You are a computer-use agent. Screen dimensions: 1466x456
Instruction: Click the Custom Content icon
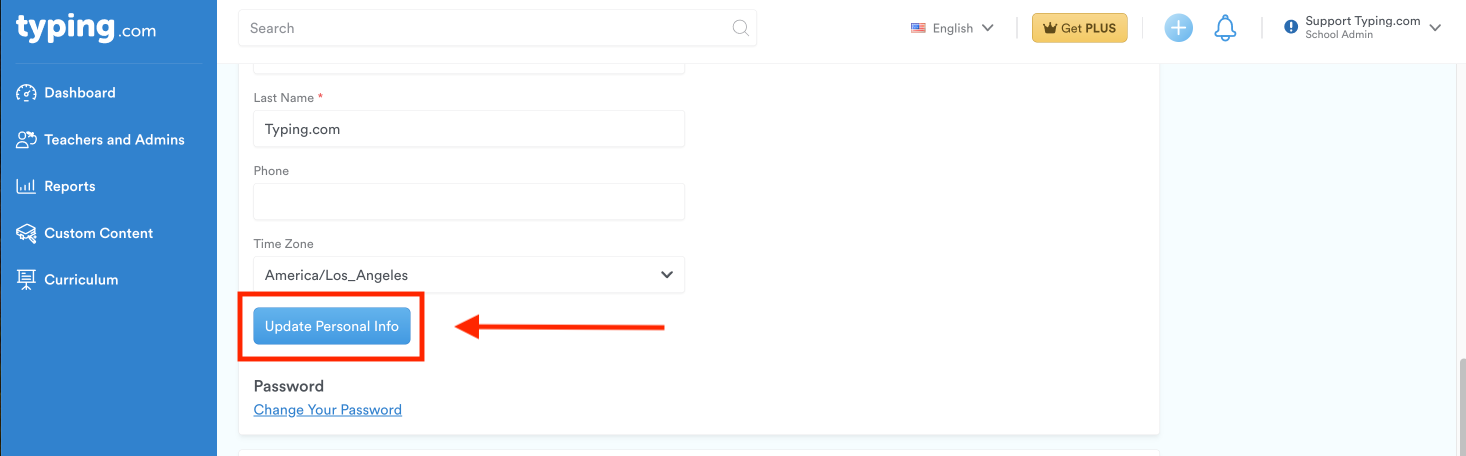(x=27, y=233)
